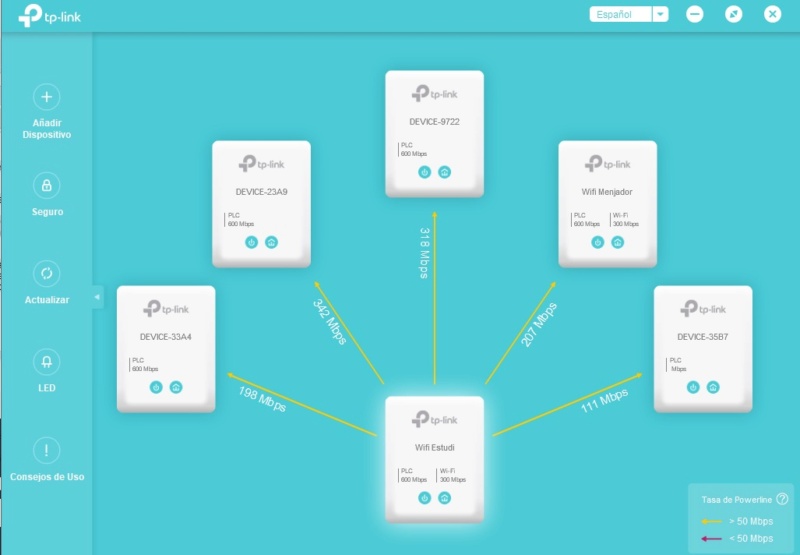This screenshot has height=555, width=800.
Task: Click the 207 Mbps link rate label
Action: [539, 325]
